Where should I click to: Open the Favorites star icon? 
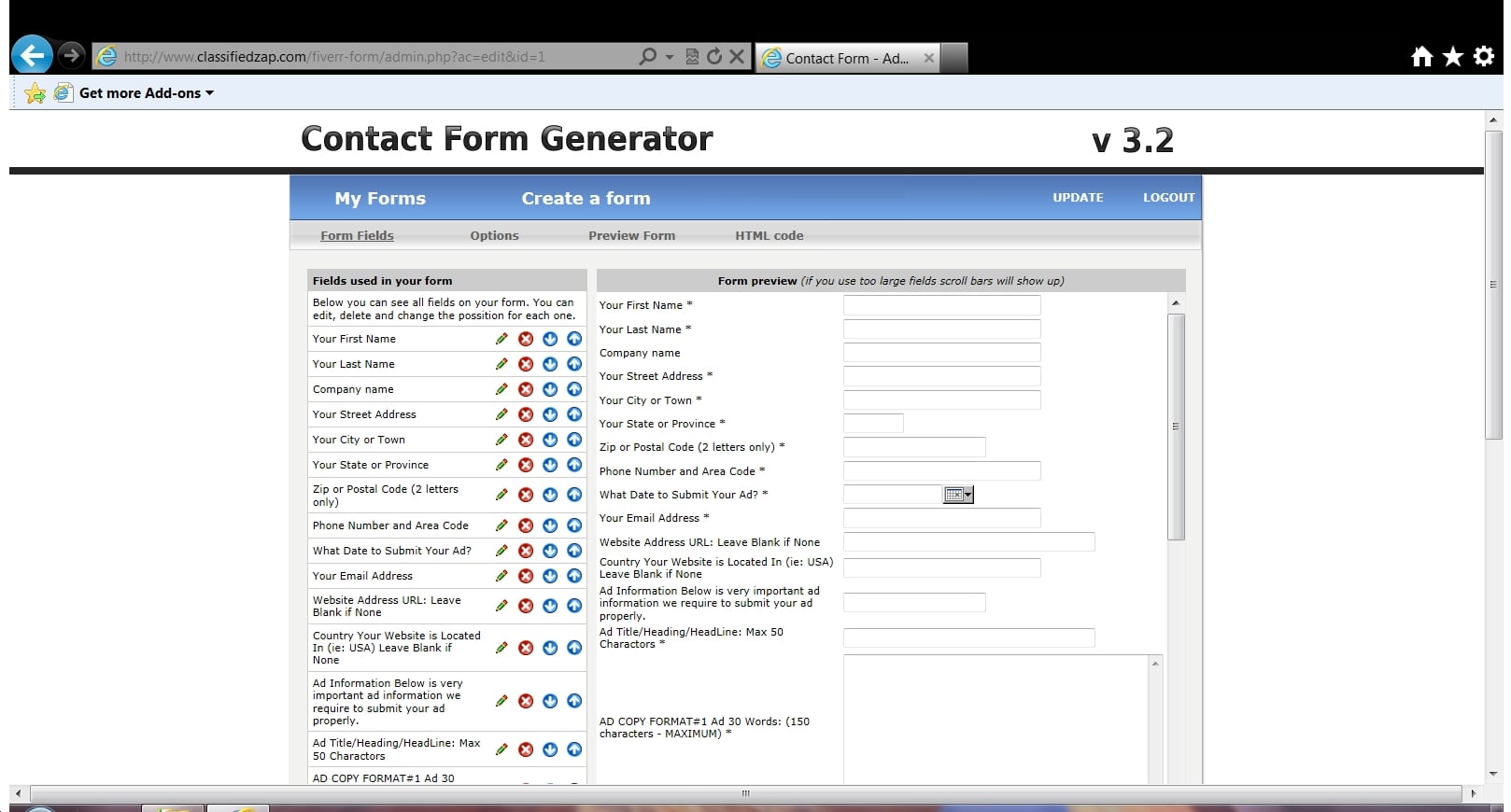1452,57
